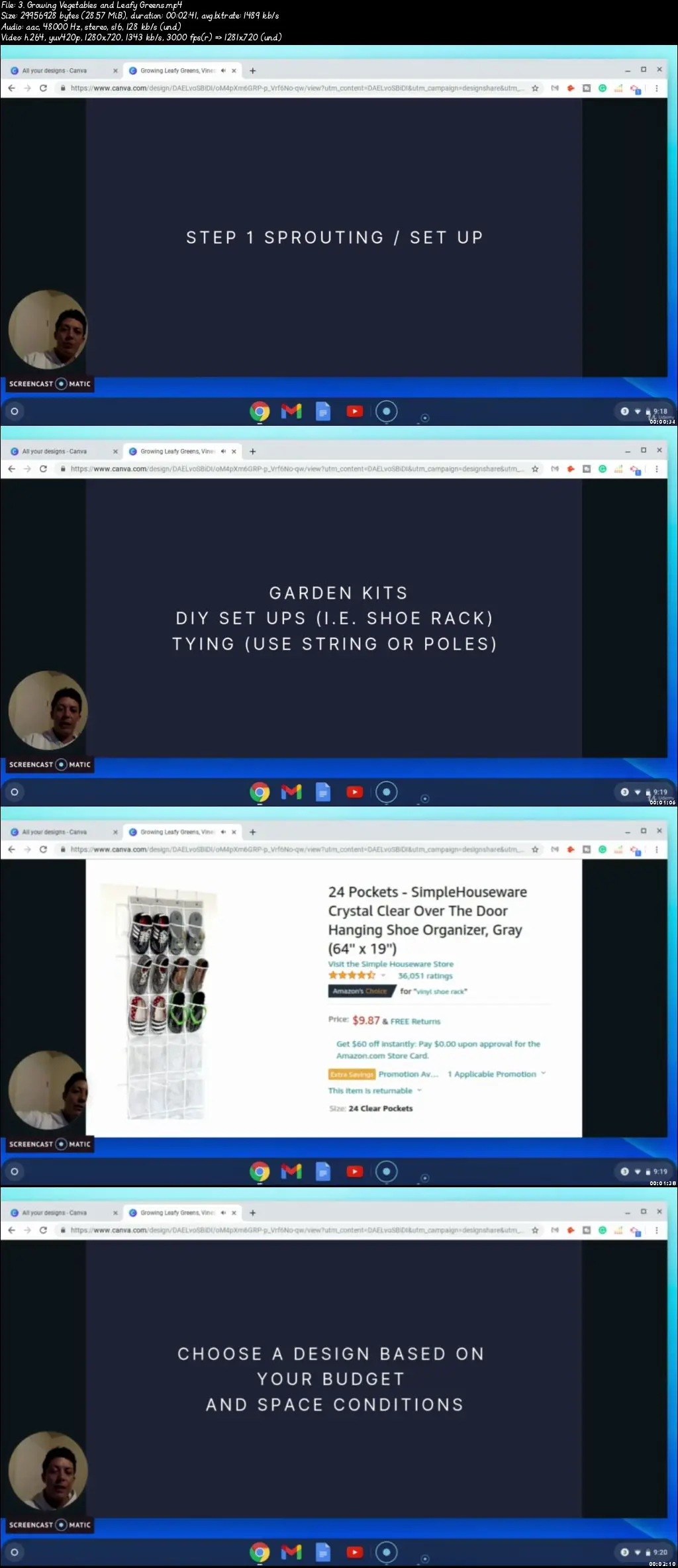678x1568 pixels.
Task: Click the Screencast recorder shelf icon in Garden Kits frame
Action: click(387, 792)
